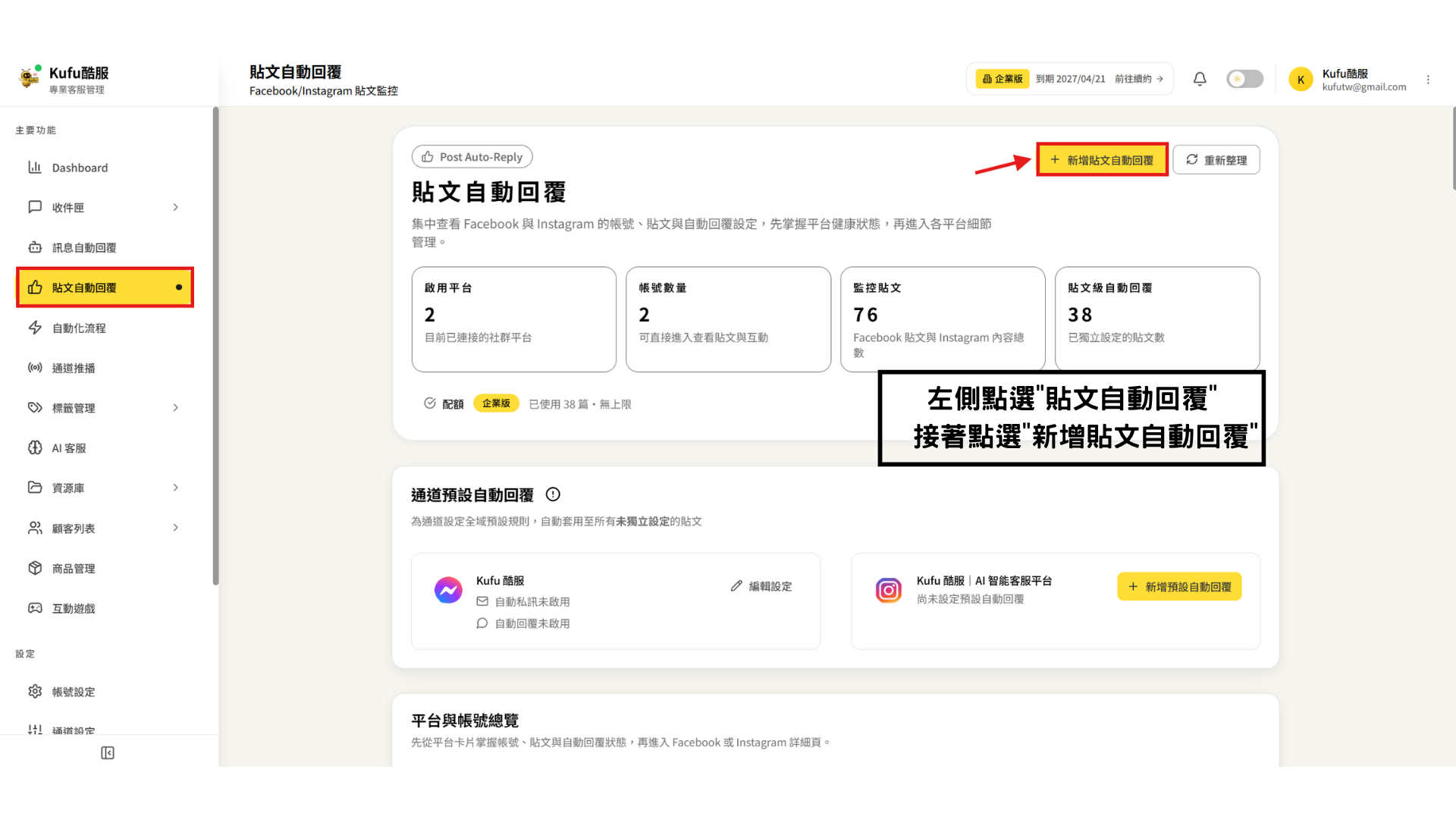Click 新增預設自動回覆 for Instagram
Viewport: 1456px width, 819px height.
point(1179,587)
